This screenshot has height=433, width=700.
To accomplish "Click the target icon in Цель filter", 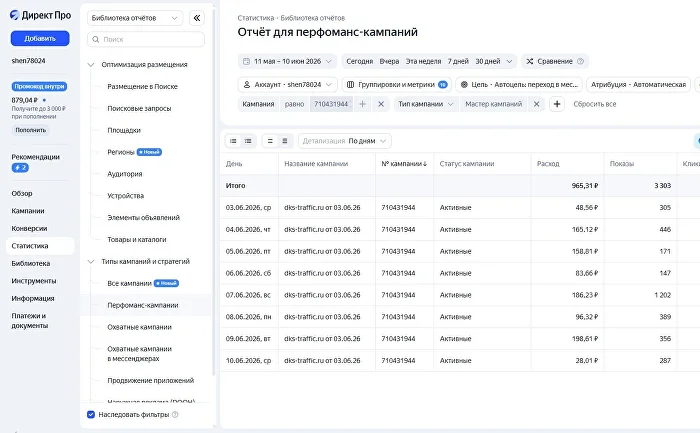I will [464, 84].
